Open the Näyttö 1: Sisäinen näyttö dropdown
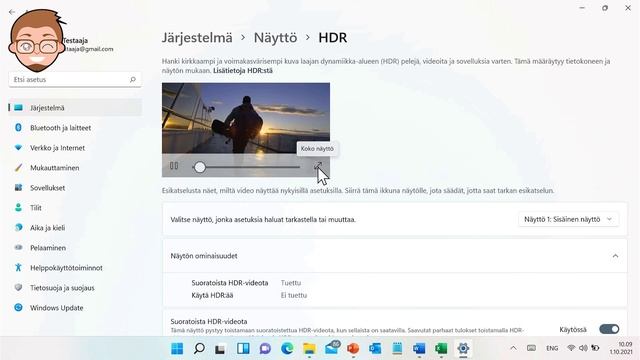 568,219
